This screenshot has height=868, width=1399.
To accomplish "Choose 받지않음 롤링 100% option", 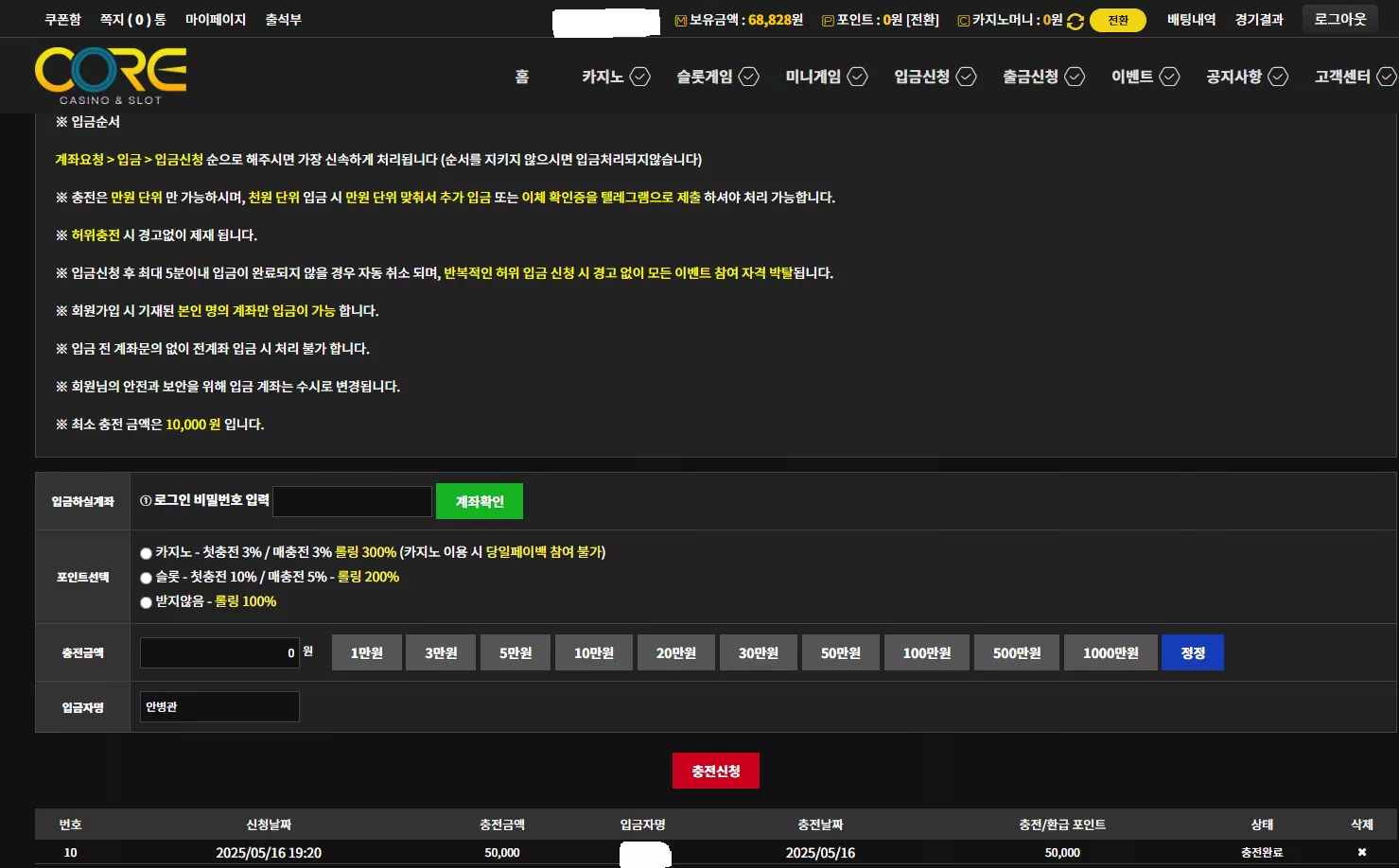I will (x=146, y=602).
